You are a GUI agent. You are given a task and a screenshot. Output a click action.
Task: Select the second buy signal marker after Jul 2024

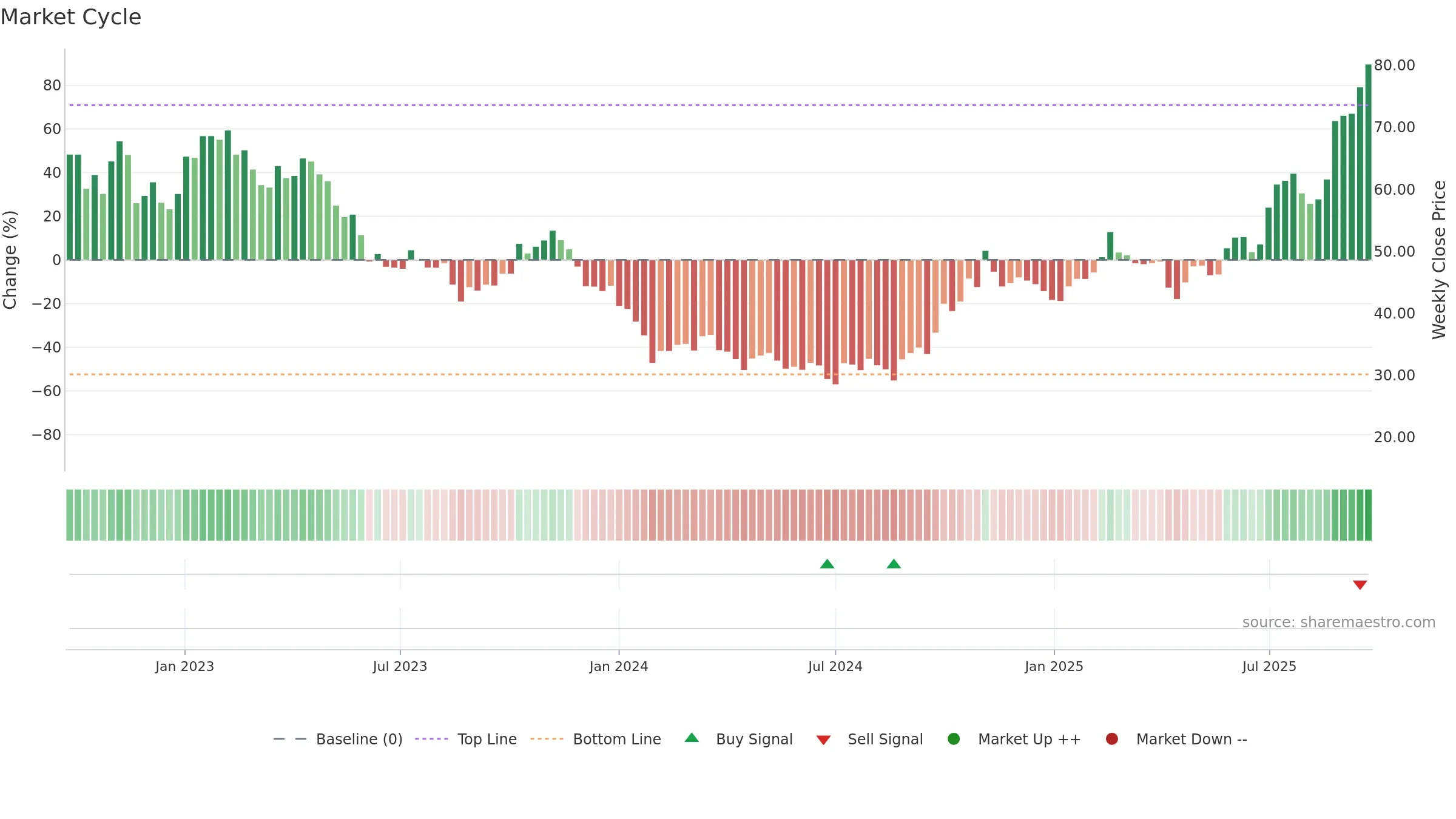(x=894, y=564)
